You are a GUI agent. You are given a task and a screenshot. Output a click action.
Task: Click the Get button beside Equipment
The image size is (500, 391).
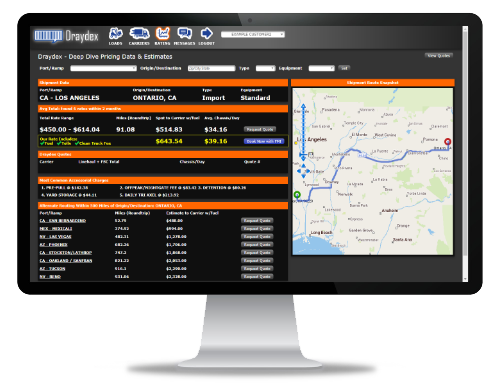344,68
